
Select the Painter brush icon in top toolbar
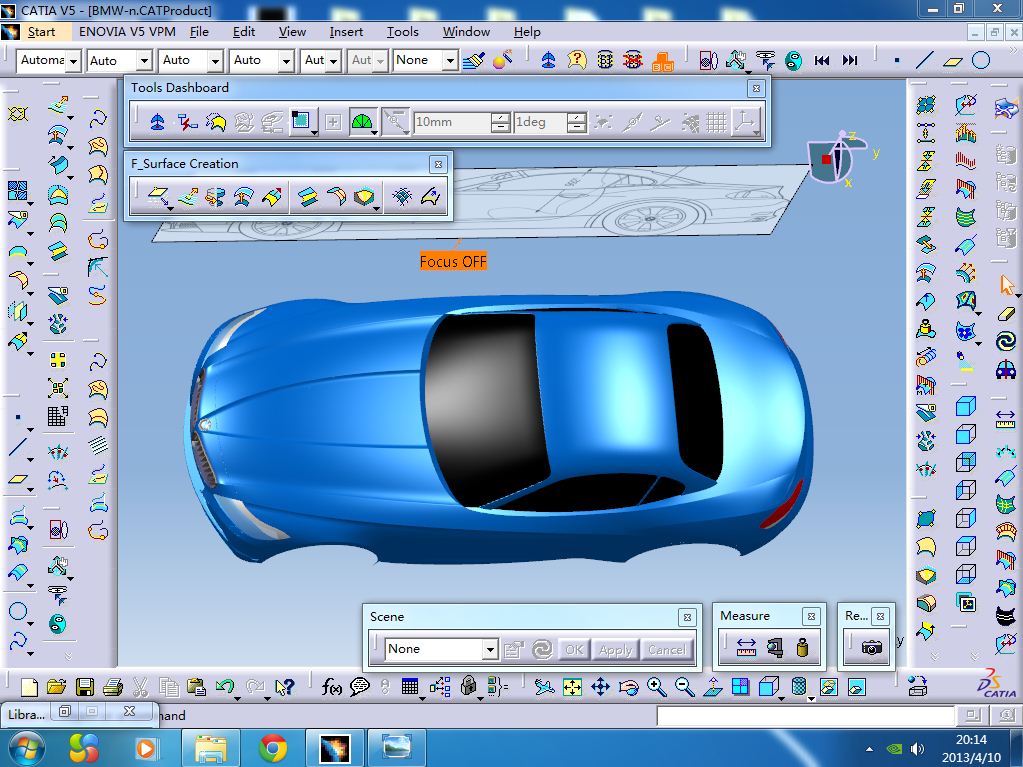[474, 61]
